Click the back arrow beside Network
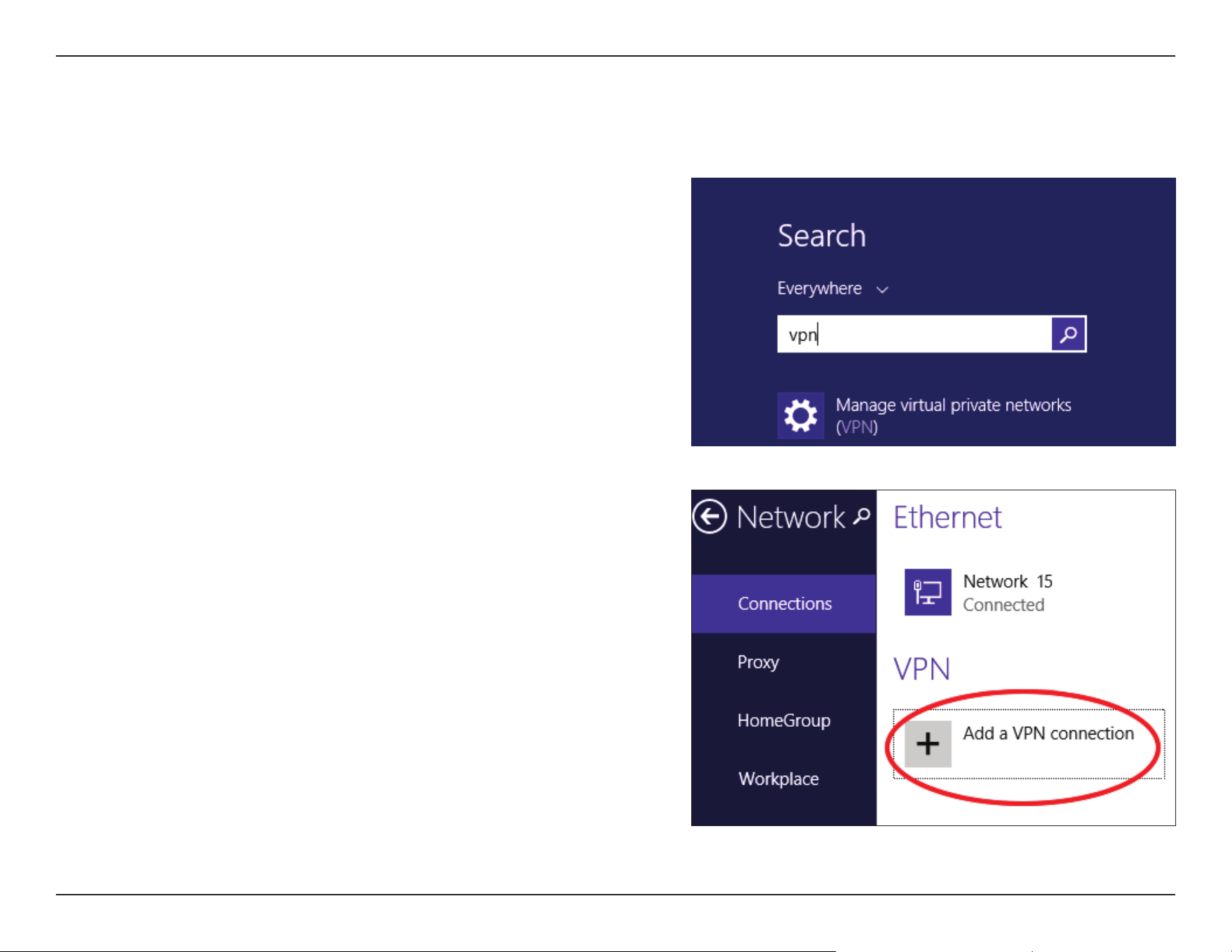The image size is (1232, 952). point(709,517)
